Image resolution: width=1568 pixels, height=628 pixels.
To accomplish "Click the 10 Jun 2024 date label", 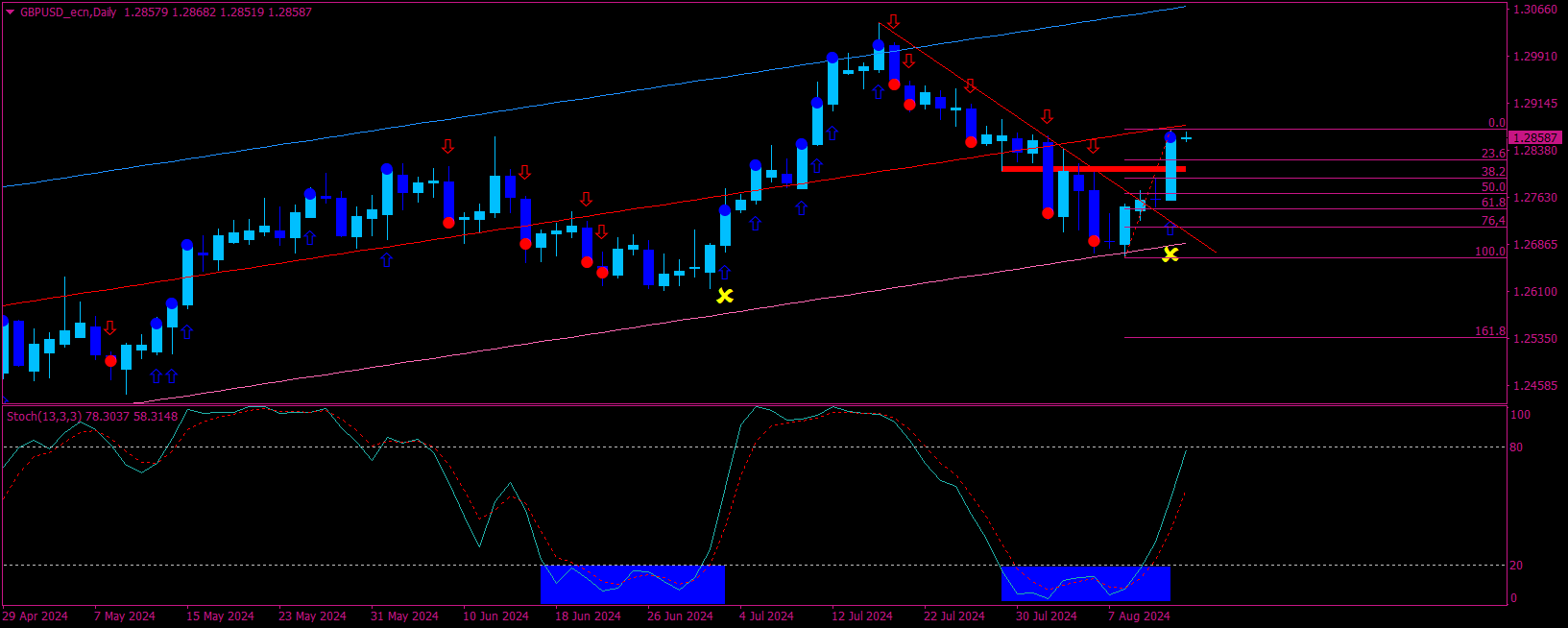I will 495,616.
